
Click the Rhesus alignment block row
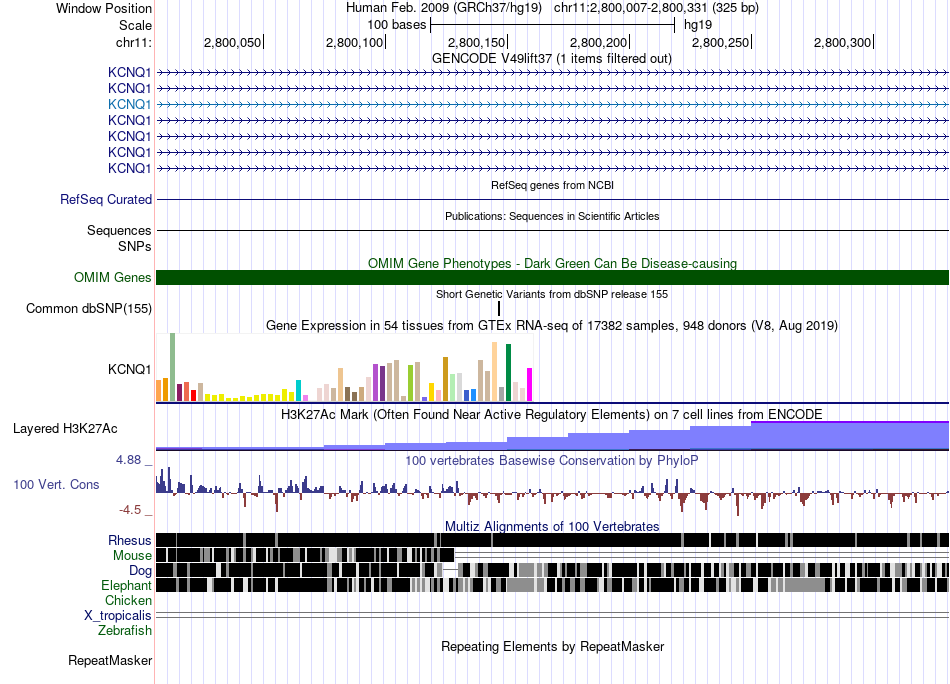point(552,540)
